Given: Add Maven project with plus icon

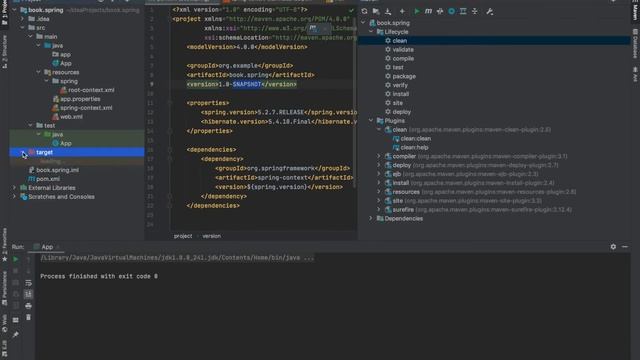Looking at the screenshot, I should [x=402, y=11].
